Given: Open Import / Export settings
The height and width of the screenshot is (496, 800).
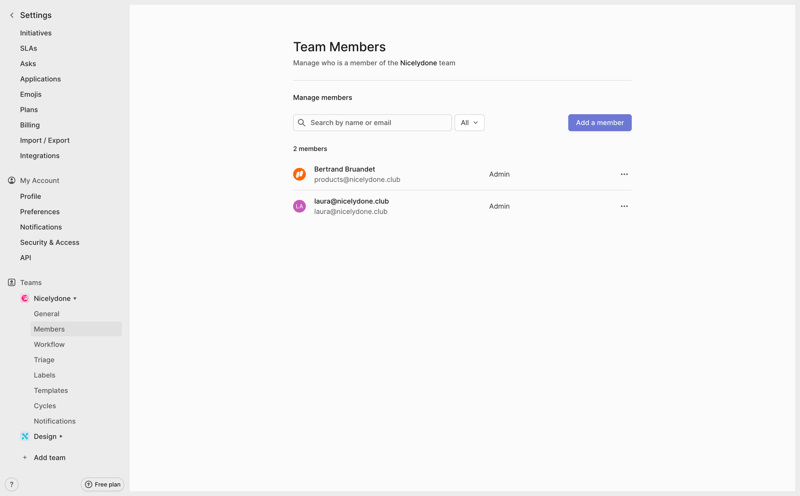Looking at the screenshot, I should (x=45, y=140).
